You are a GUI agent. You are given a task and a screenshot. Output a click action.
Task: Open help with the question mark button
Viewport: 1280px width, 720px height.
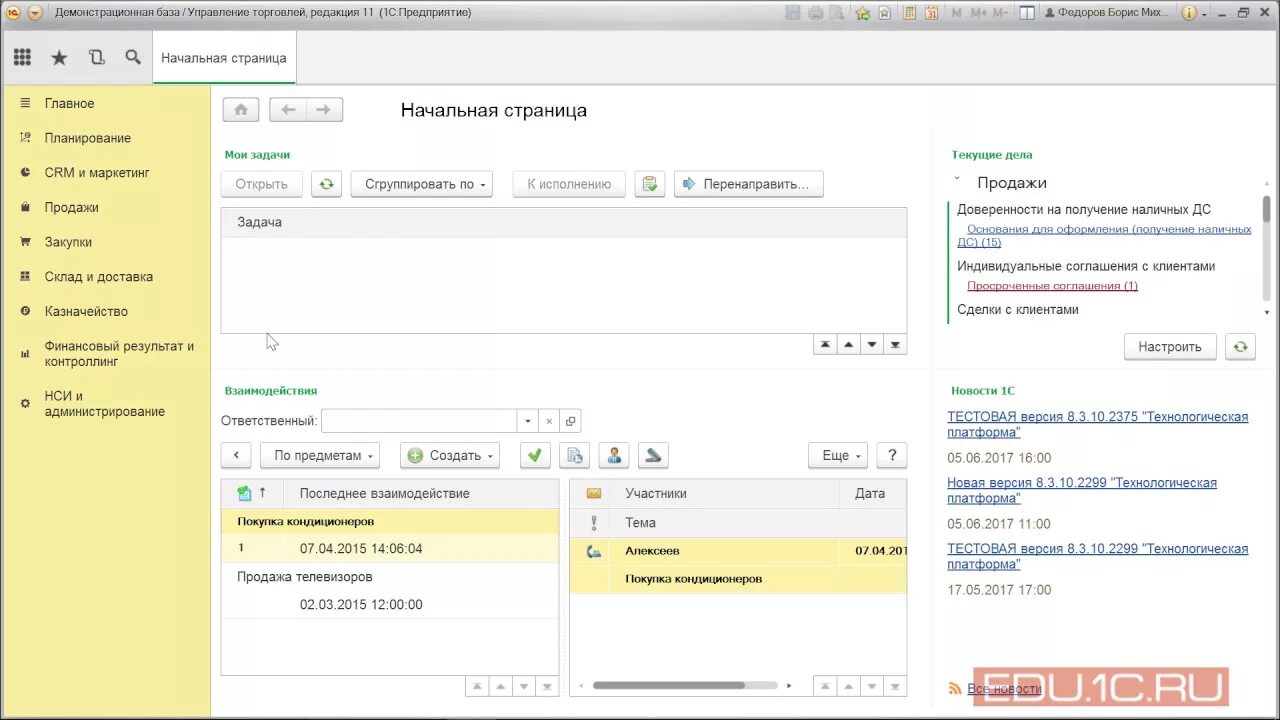pos(892,455)
